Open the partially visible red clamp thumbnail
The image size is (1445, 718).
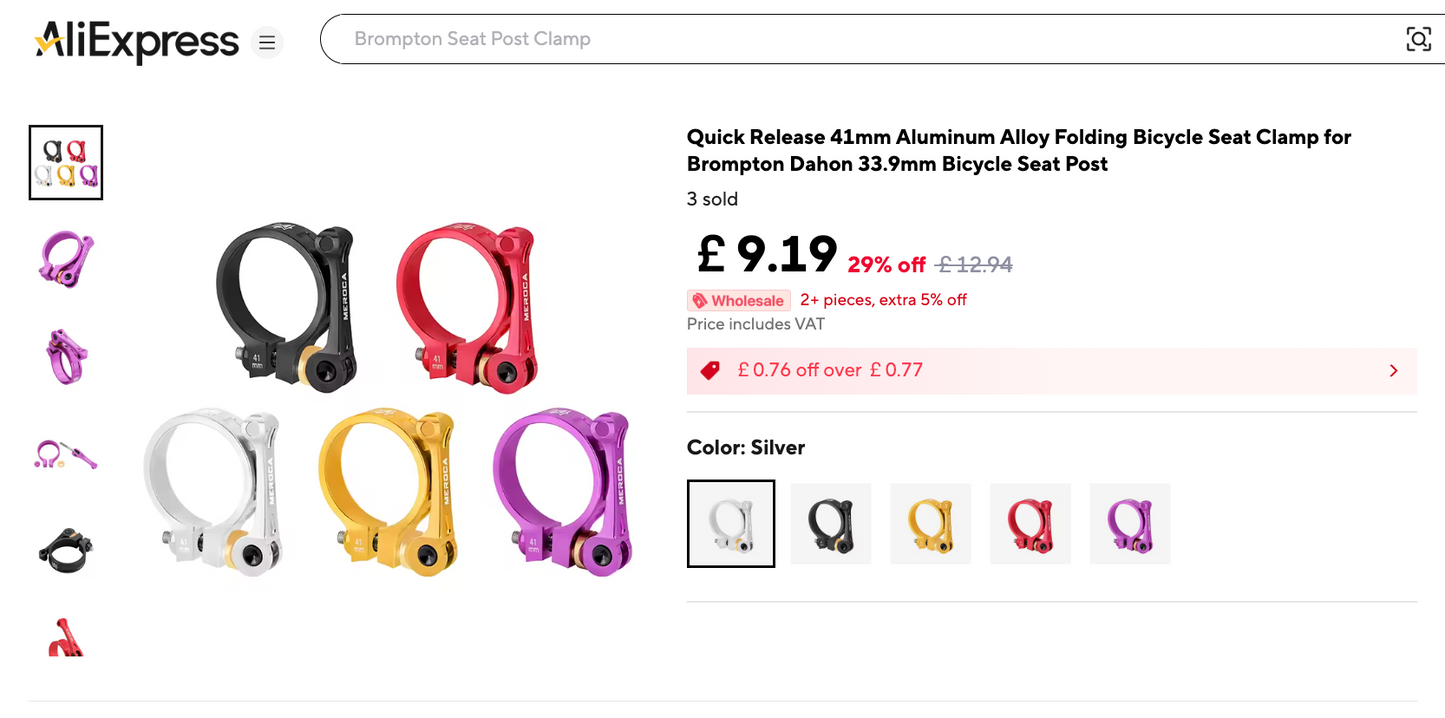coord(66,635)
